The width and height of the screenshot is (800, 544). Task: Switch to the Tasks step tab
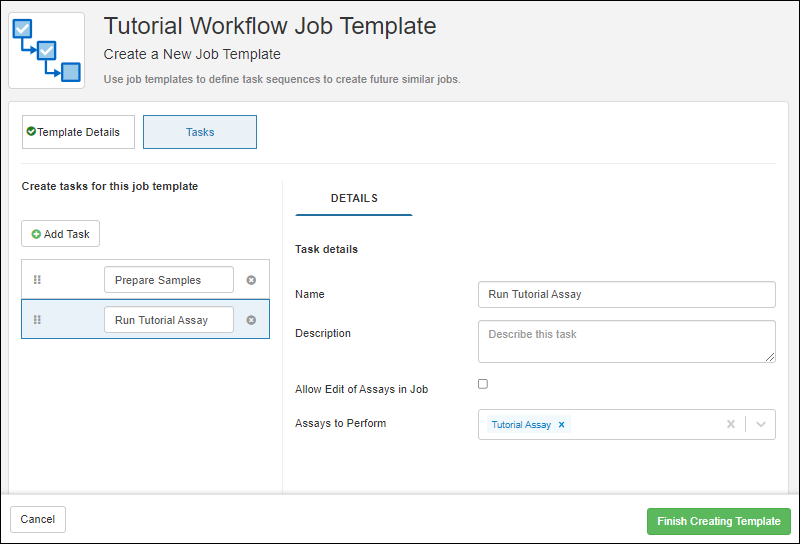click(x=200, y=132)
